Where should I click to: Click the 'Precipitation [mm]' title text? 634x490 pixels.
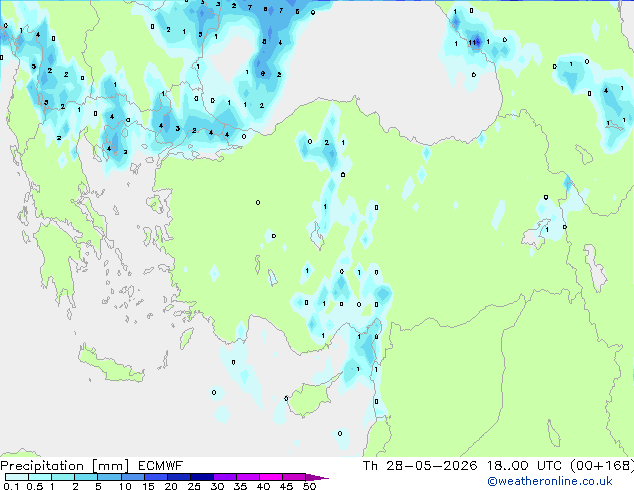(65, 466)
